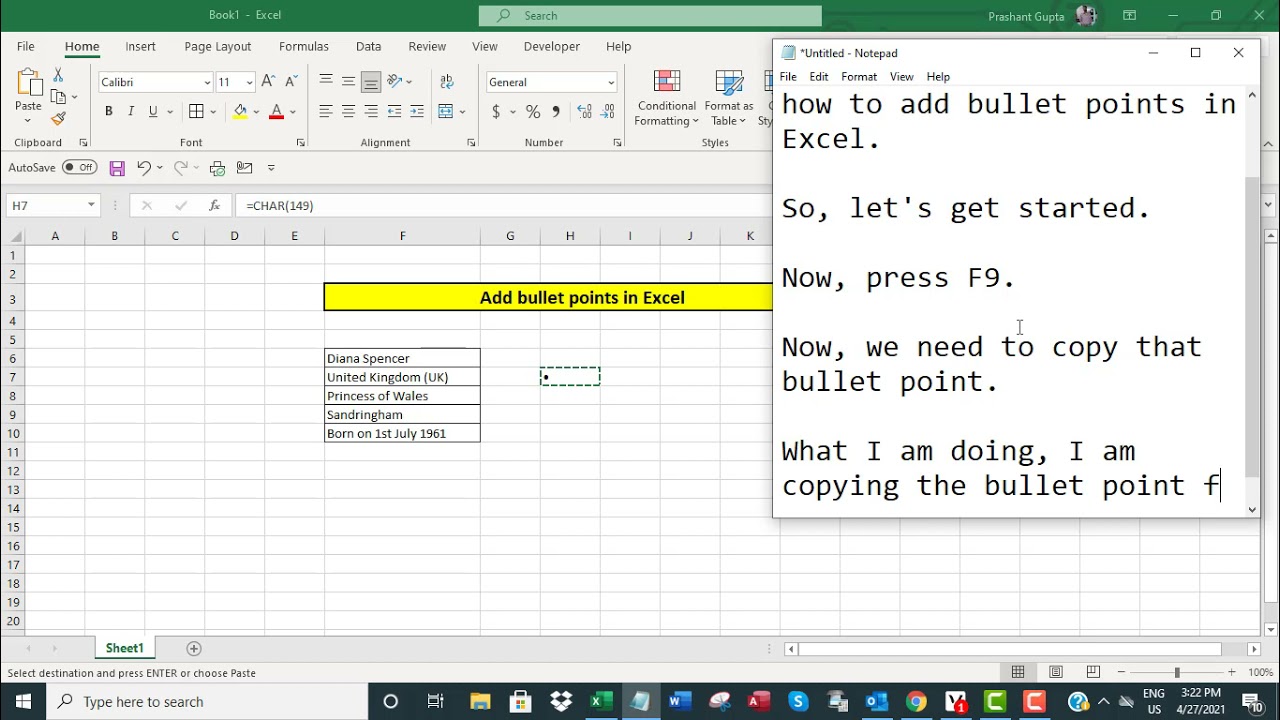Customize Quick Access Toolbar dropdown
Image resolution: width=1280 pixels, height=720 pixels.
pos(271,168)
